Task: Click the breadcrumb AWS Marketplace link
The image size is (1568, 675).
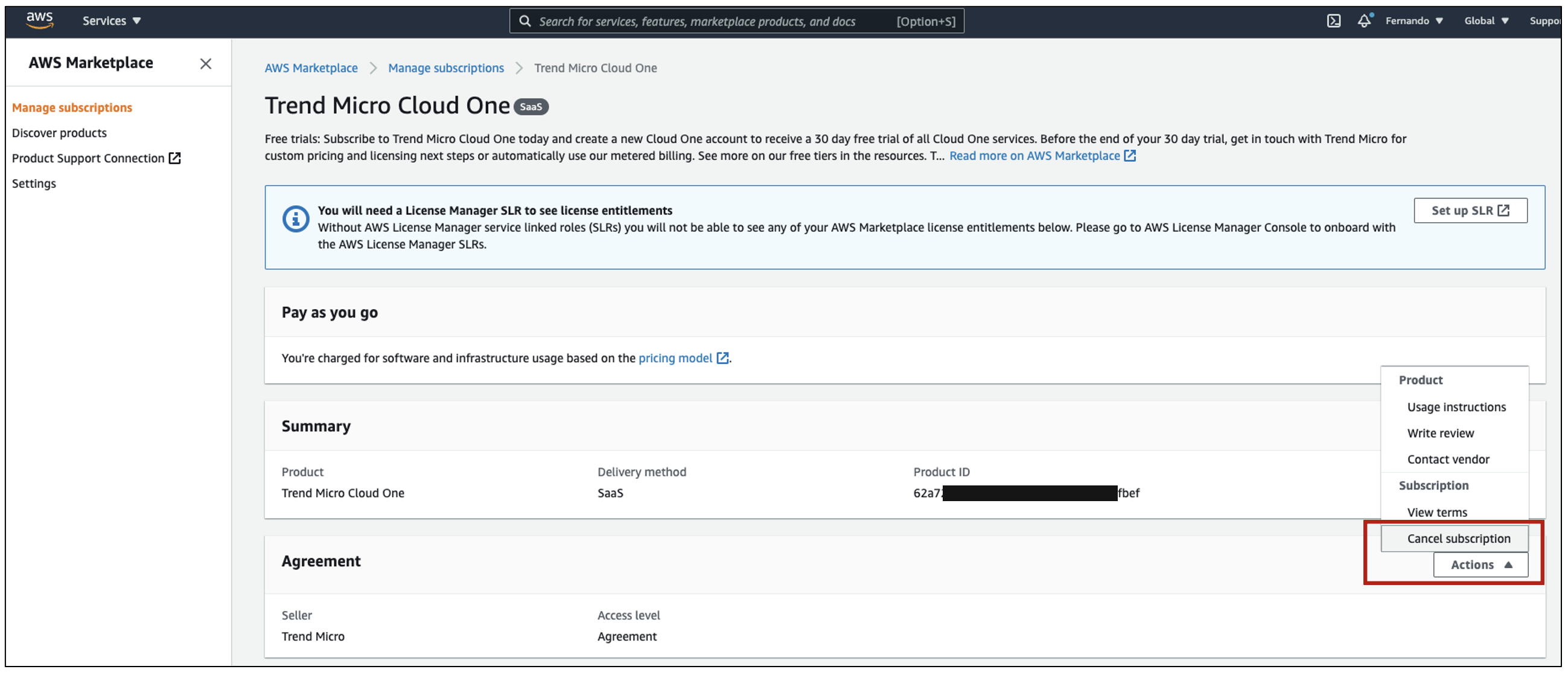Action: coord(310,67)
